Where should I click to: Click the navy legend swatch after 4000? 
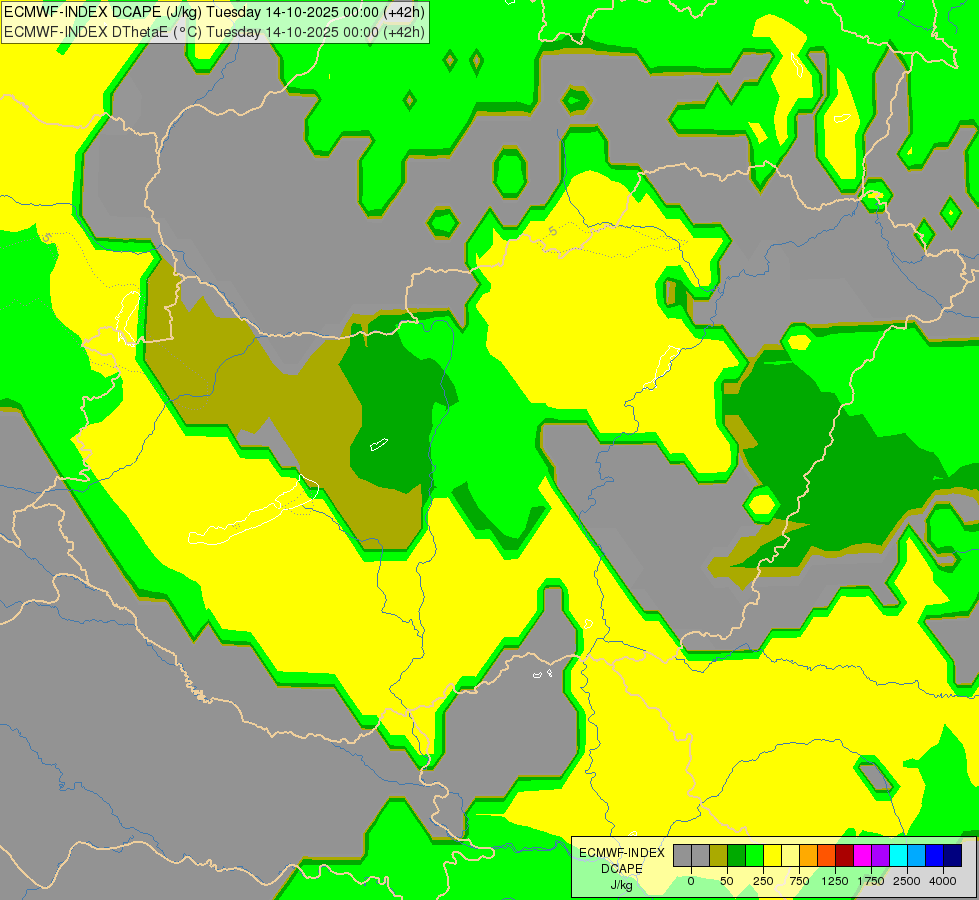tap(953, 855)
